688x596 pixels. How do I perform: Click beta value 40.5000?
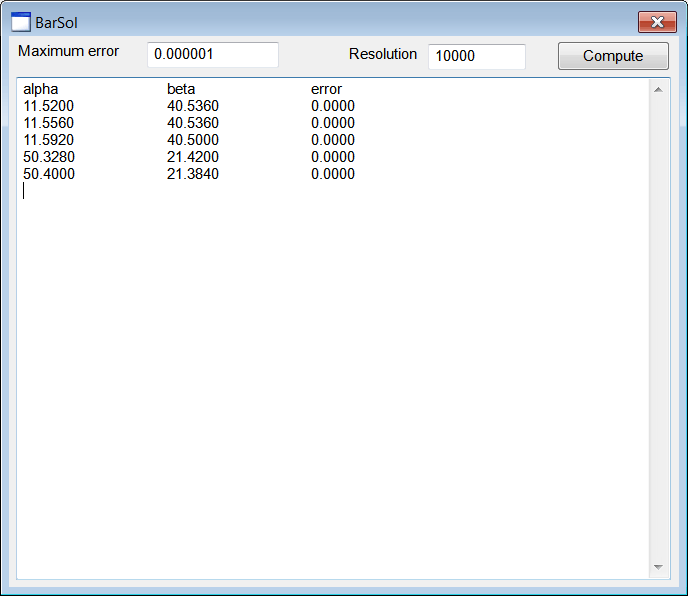tap(193, 140)
